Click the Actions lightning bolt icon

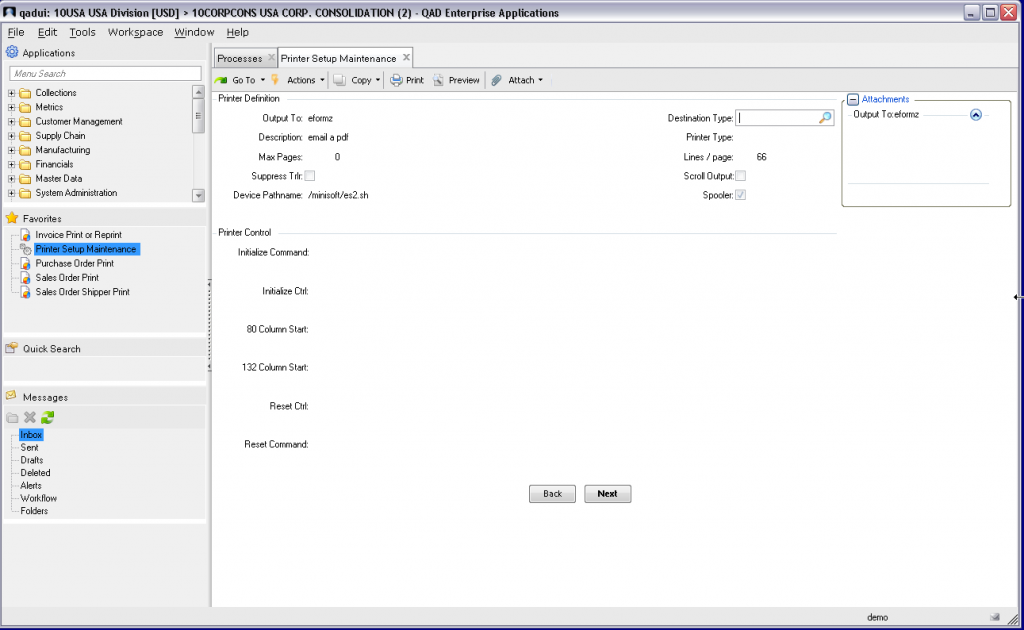277,80
